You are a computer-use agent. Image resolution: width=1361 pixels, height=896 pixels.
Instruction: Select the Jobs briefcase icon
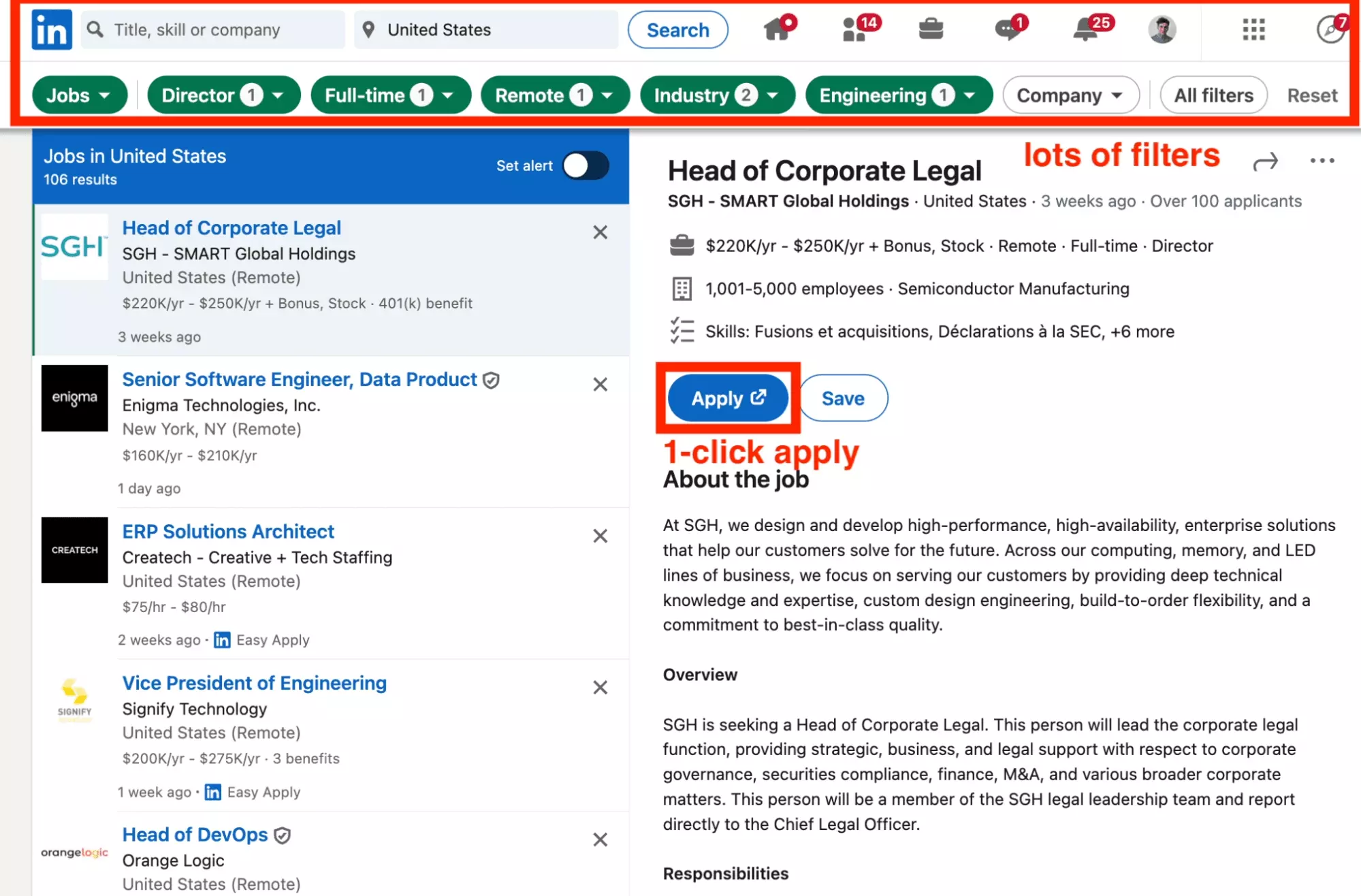coord(930,29)
